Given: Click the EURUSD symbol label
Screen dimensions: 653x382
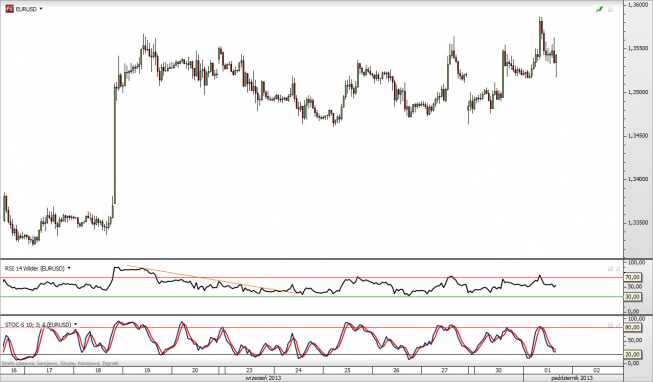Looking at the screenshot, I should click(26, 9).
